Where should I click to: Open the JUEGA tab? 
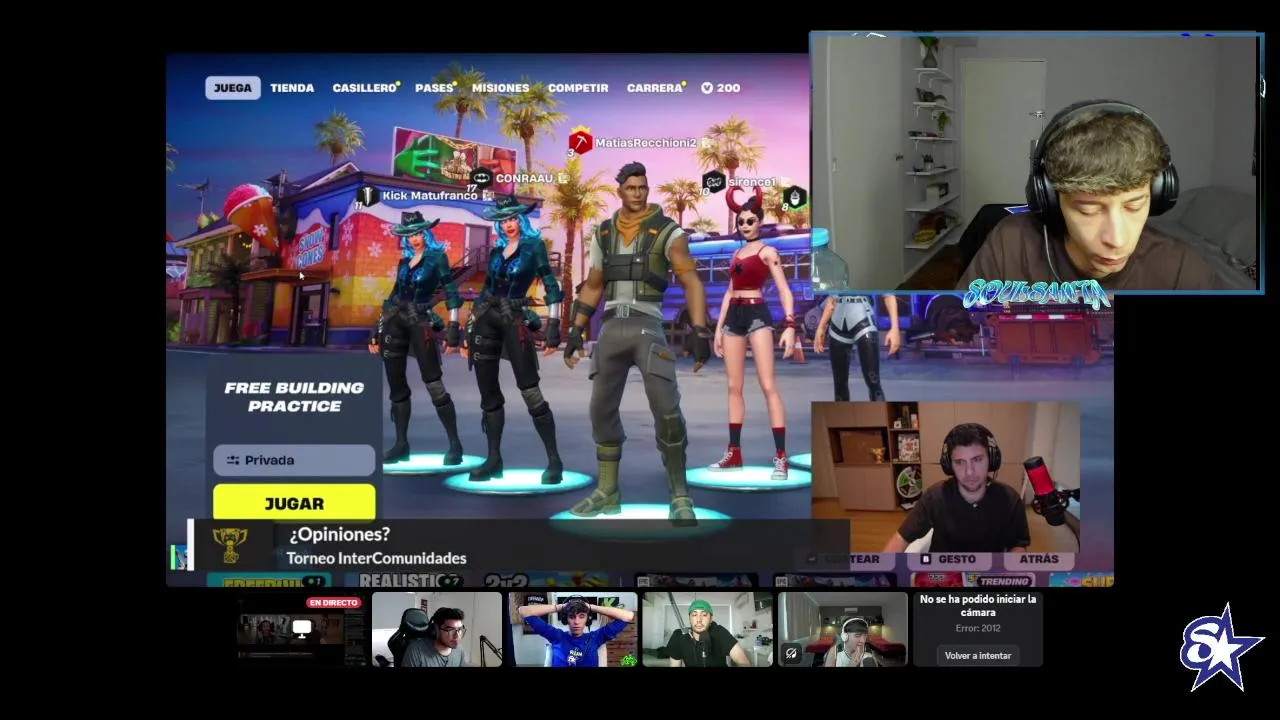[x=233, y=88]
